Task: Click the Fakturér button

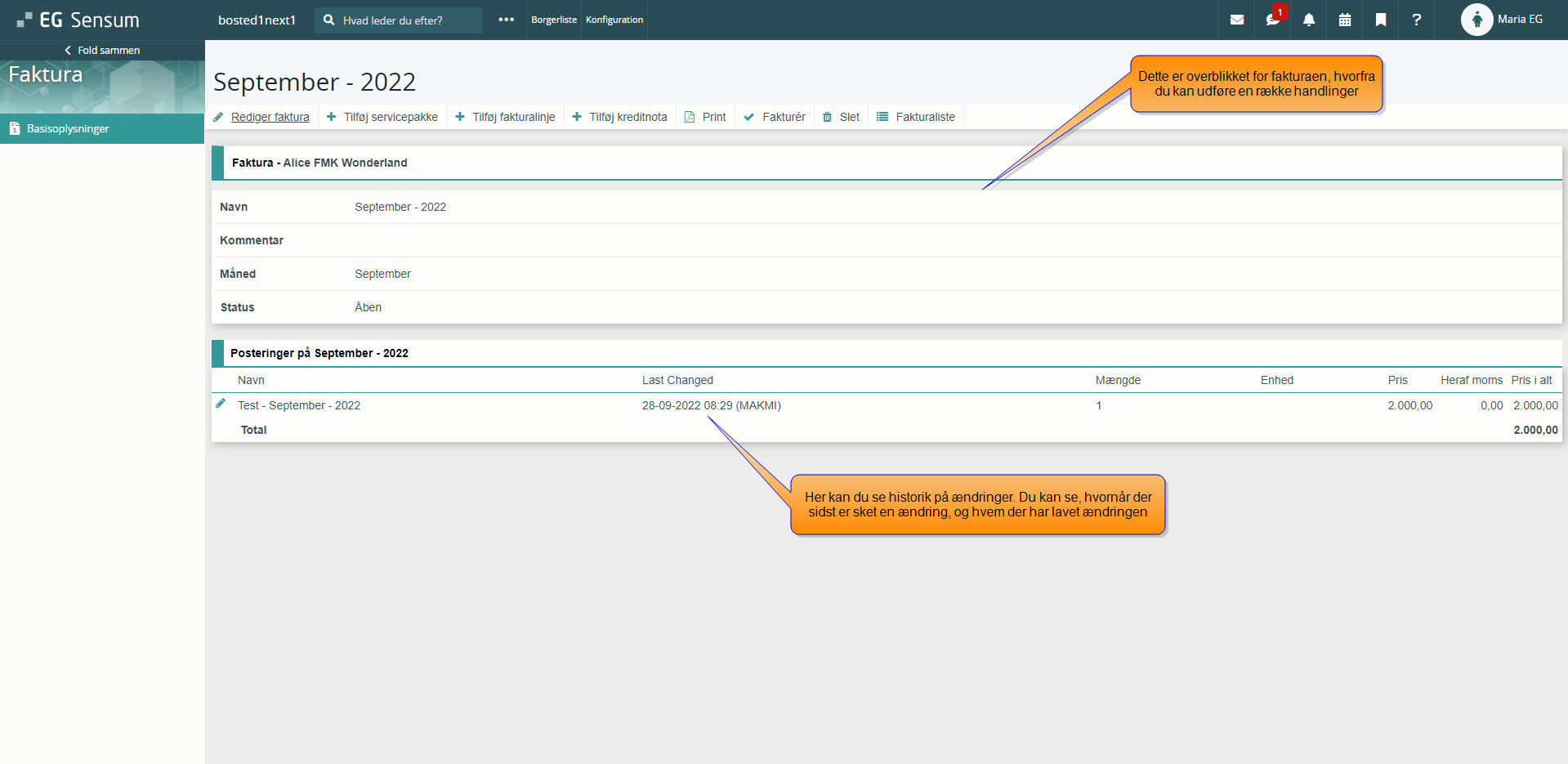Action: (x=775, y=117)
